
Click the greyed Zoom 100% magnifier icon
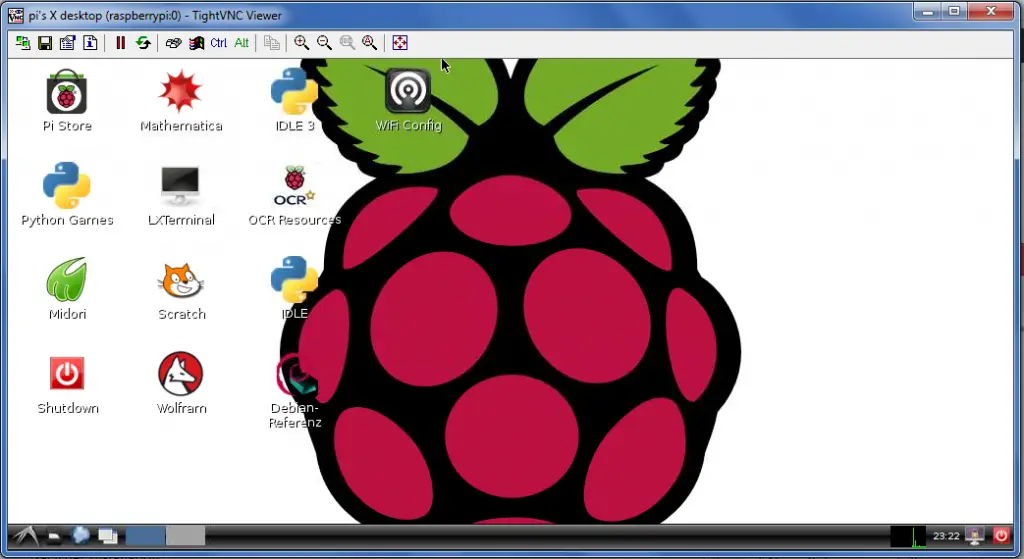[x=347, y=43]
